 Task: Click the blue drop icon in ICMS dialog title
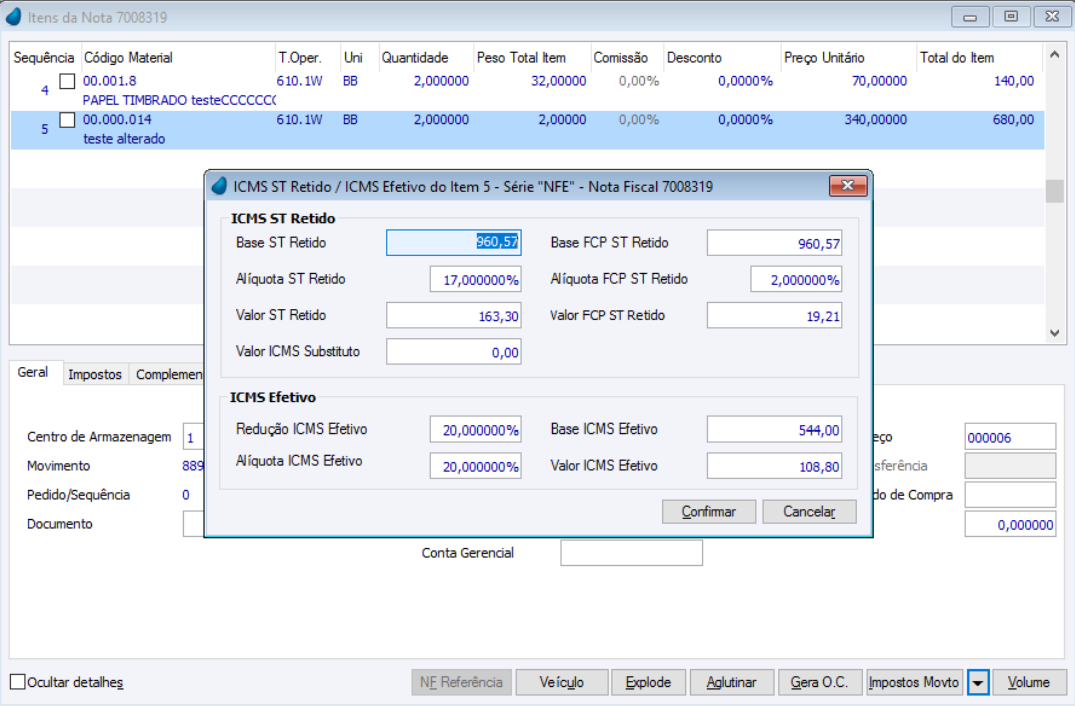[x=219, y=186]
